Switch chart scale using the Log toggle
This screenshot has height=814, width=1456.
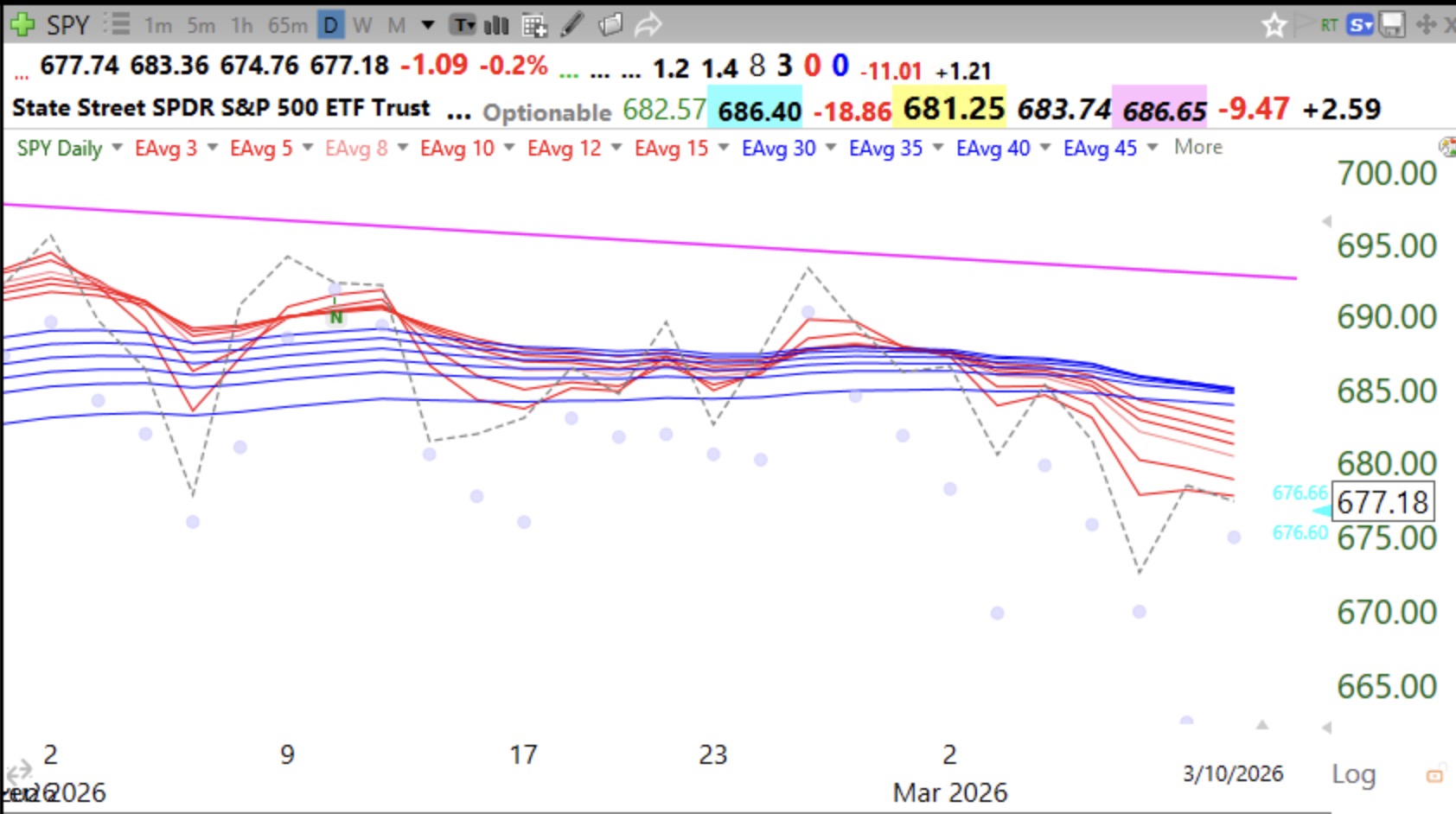tap(1355, 774)
